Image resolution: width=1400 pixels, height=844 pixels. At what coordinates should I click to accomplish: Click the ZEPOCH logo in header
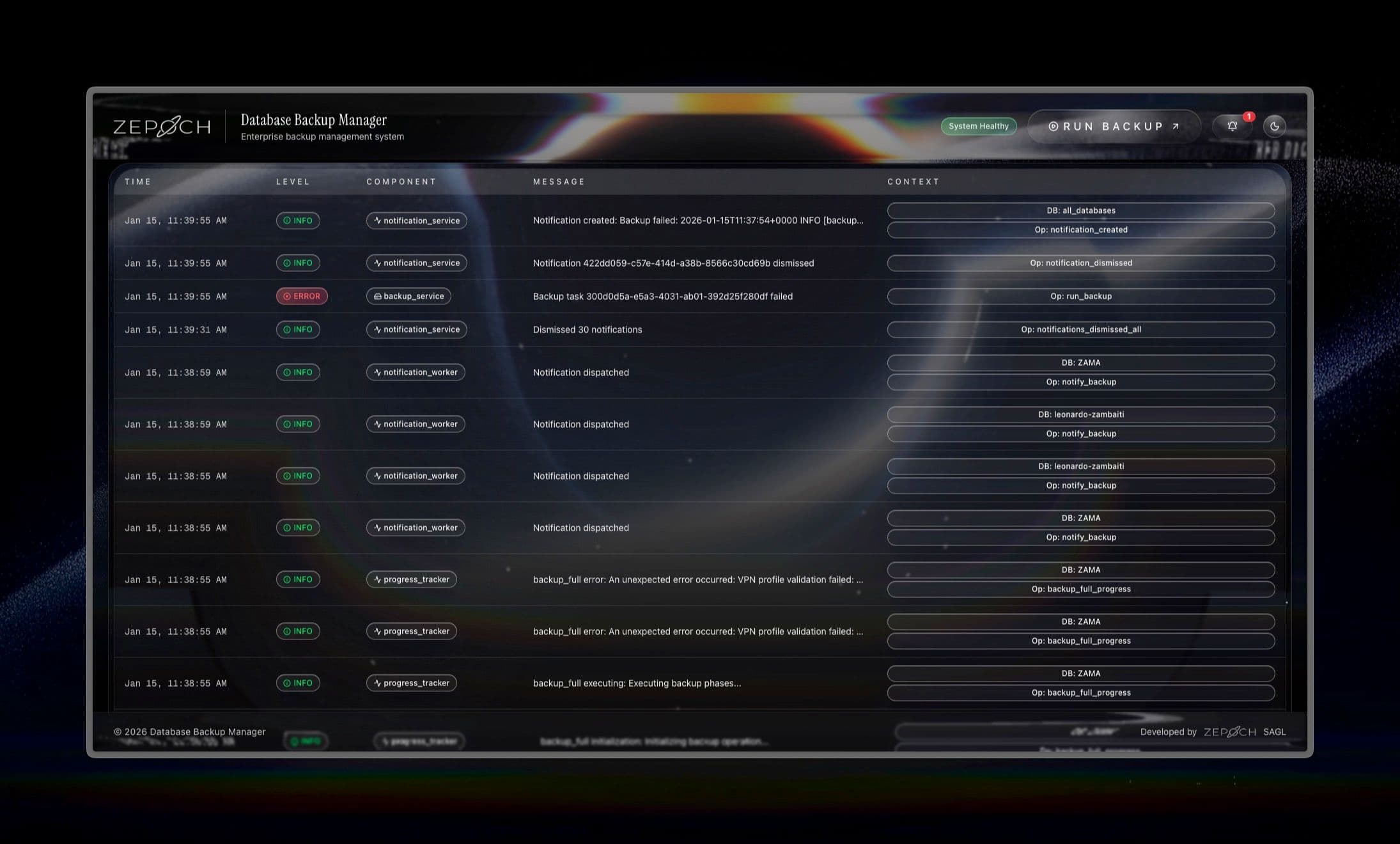click(162, 127)
